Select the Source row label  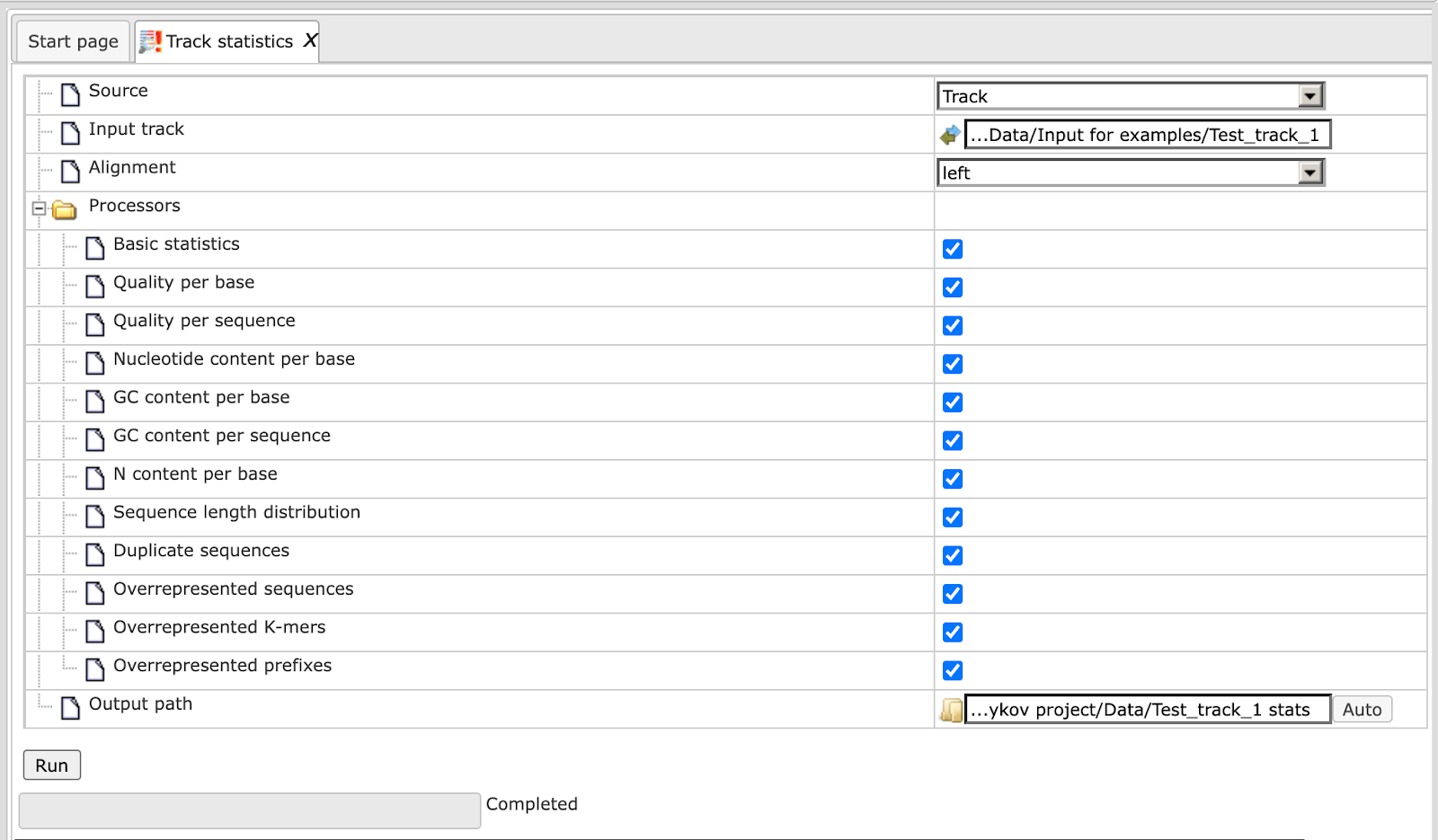119,91
